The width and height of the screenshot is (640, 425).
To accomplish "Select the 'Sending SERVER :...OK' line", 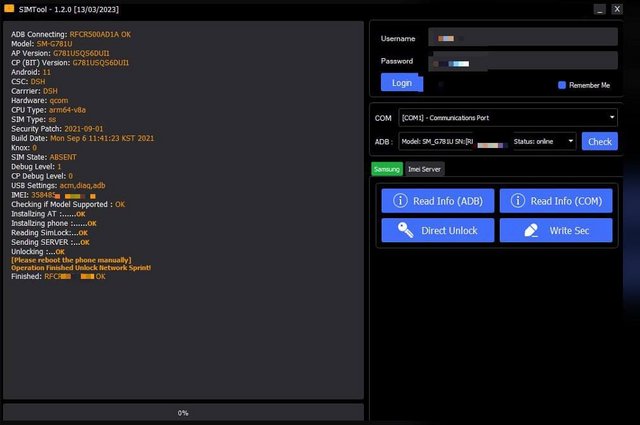I will click(x=50, y=242).
